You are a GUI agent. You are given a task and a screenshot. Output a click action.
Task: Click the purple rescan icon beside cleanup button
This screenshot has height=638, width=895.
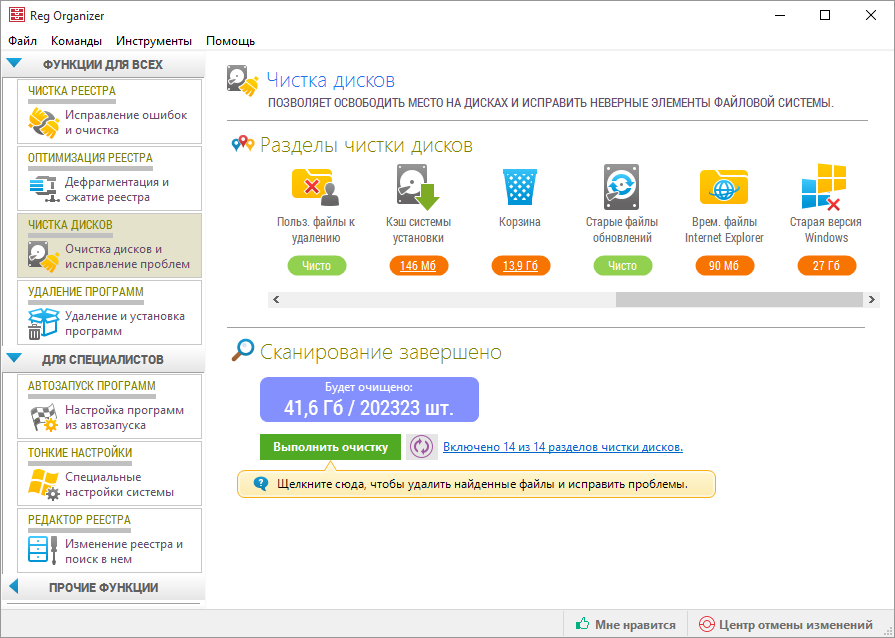coord(421,447)
